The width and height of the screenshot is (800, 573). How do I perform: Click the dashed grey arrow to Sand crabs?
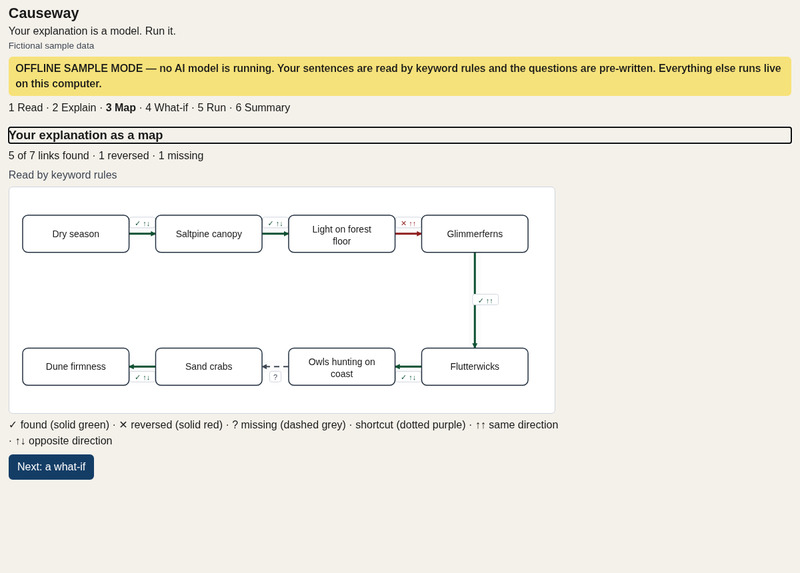pos(276,366)
